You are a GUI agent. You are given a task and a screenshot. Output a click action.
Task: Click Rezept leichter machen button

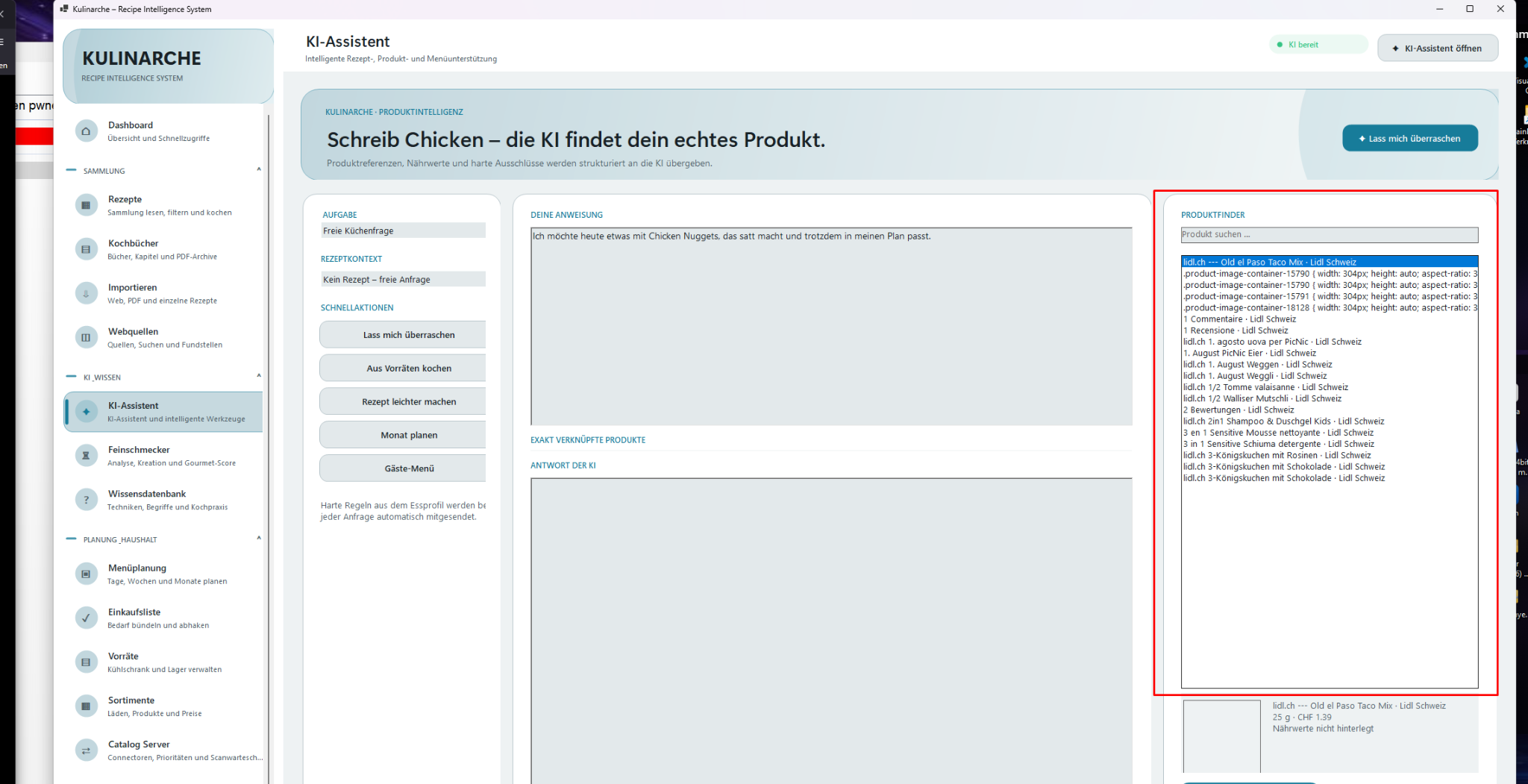403,401
